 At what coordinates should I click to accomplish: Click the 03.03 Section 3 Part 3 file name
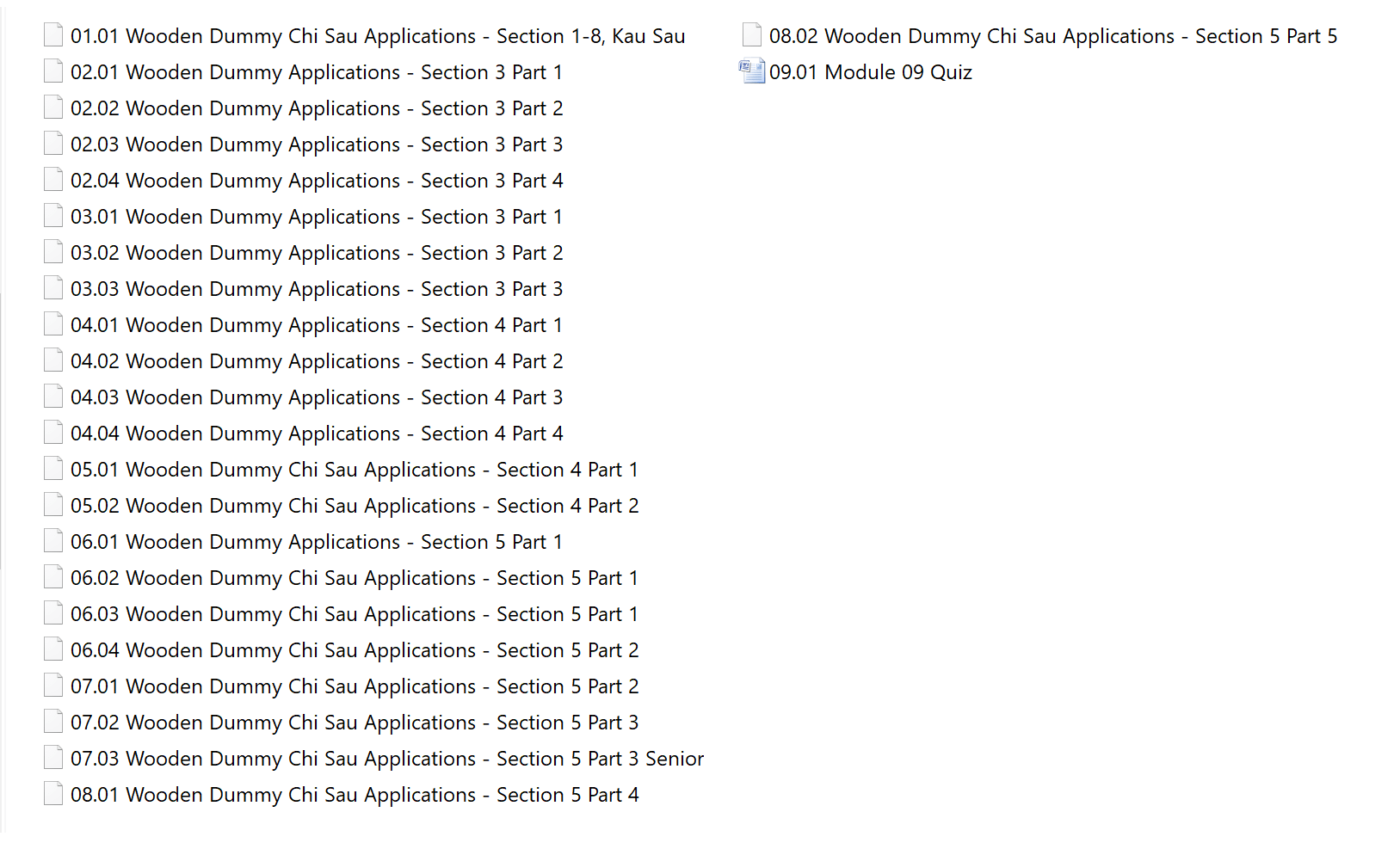point(316,289)
